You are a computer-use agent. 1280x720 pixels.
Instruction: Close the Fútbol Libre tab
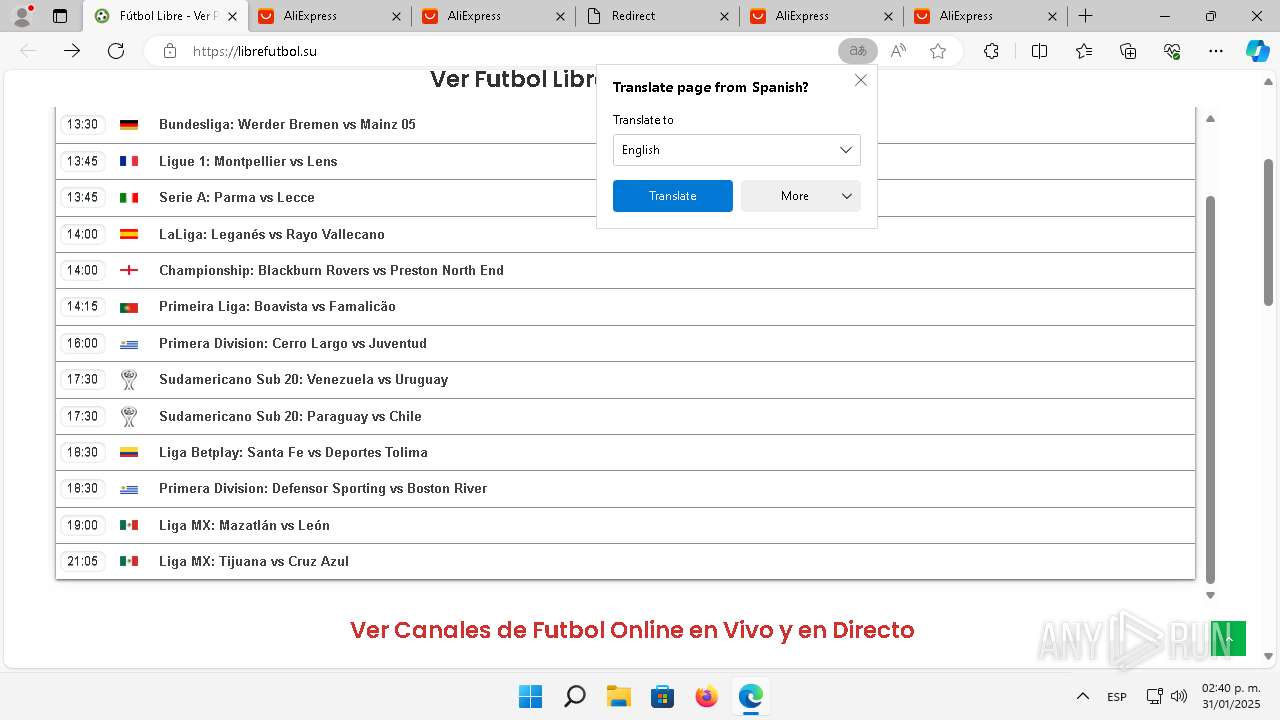(232, 16)
